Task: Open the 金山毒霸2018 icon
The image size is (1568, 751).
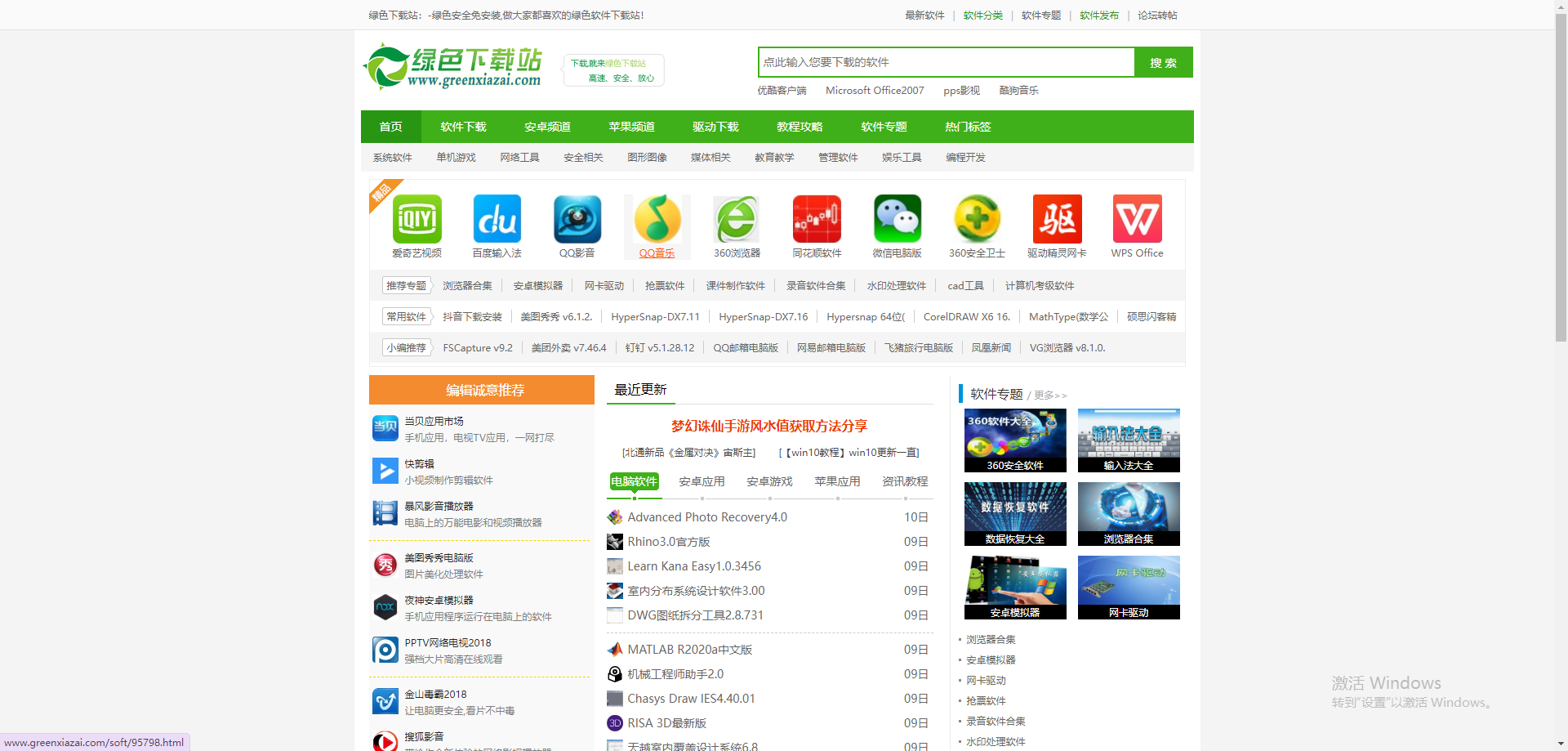Action: 385,701
